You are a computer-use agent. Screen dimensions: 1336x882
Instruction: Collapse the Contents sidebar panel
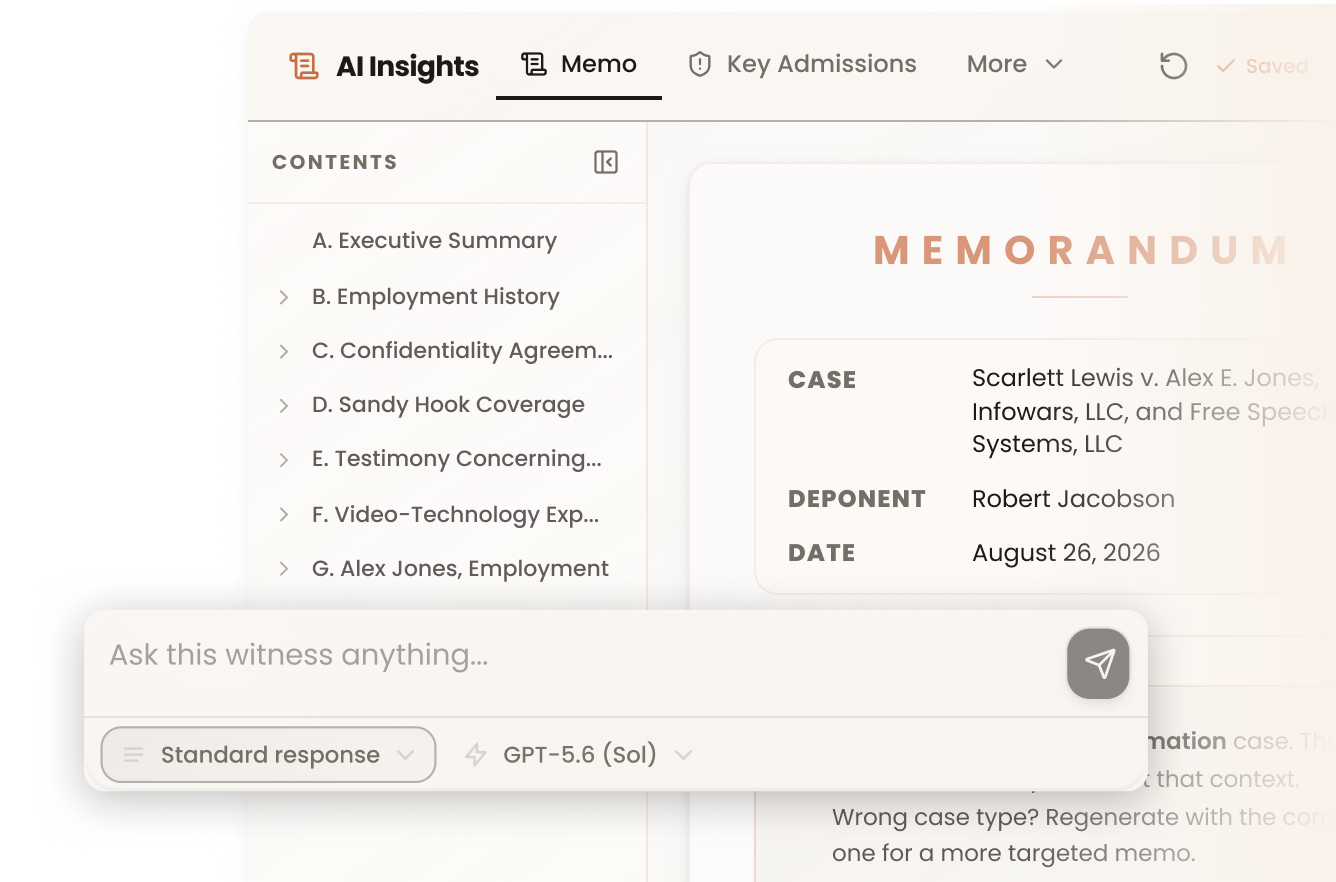pyautogui.click(x=606, y=162)
